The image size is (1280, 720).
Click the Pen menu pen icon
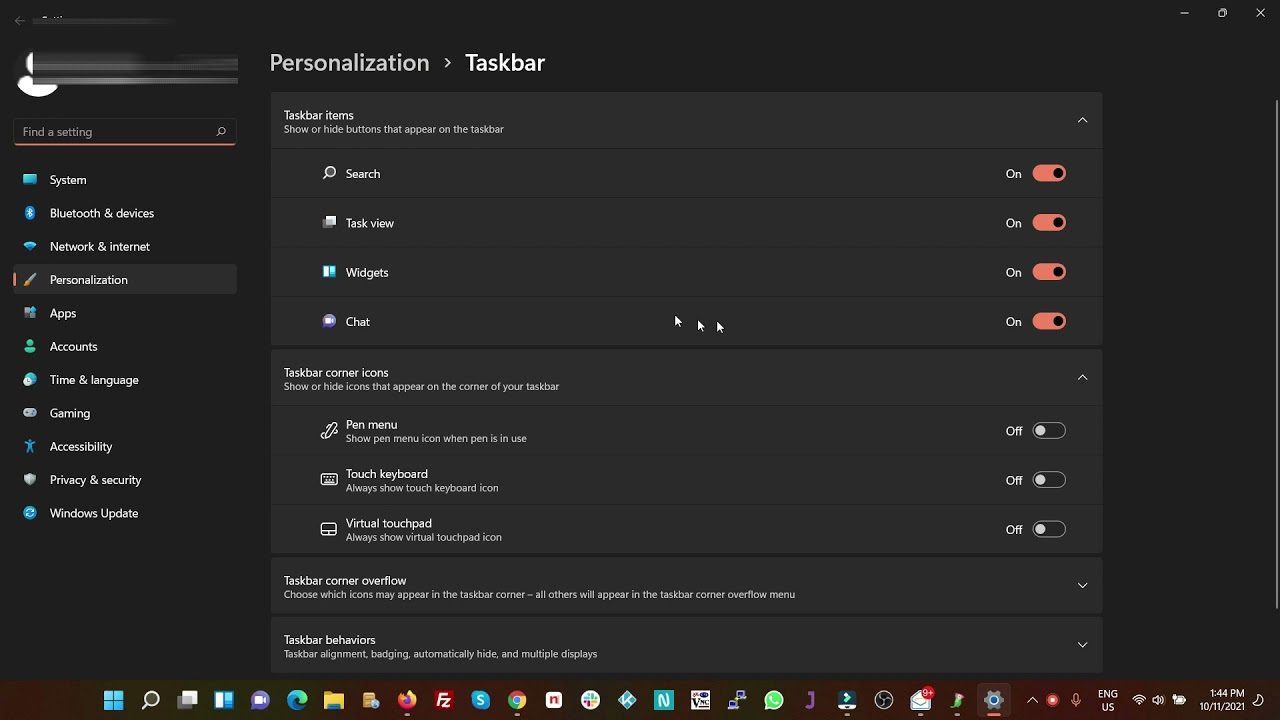click(x=329, y=431)
